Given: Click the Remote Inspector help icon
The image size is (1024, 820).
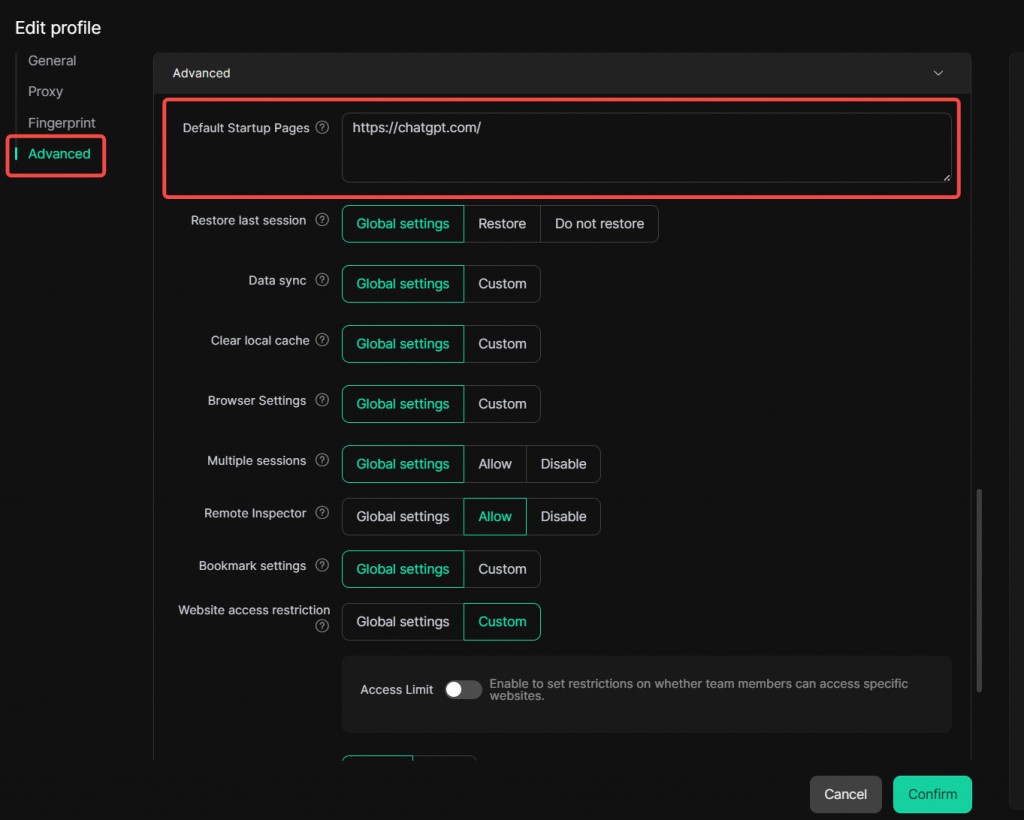Looking at the screenshot, I should [322, 513].
